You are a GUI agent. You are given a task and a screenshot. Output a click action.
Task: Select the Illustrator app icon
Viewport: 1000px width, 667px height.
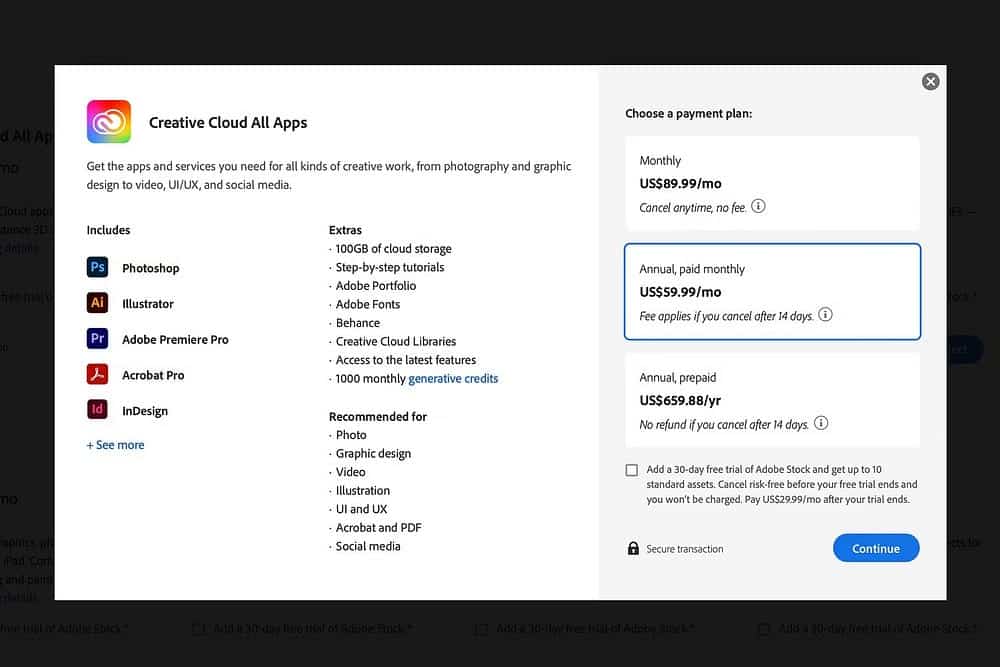(x=97, y=303)
